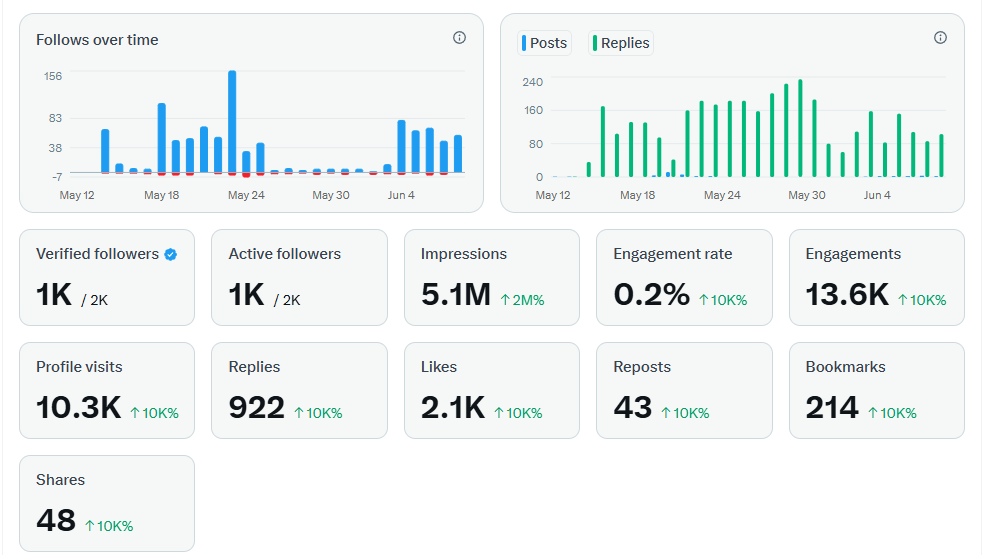Open the Engagements 13.6K card

[x=877, y=278]
